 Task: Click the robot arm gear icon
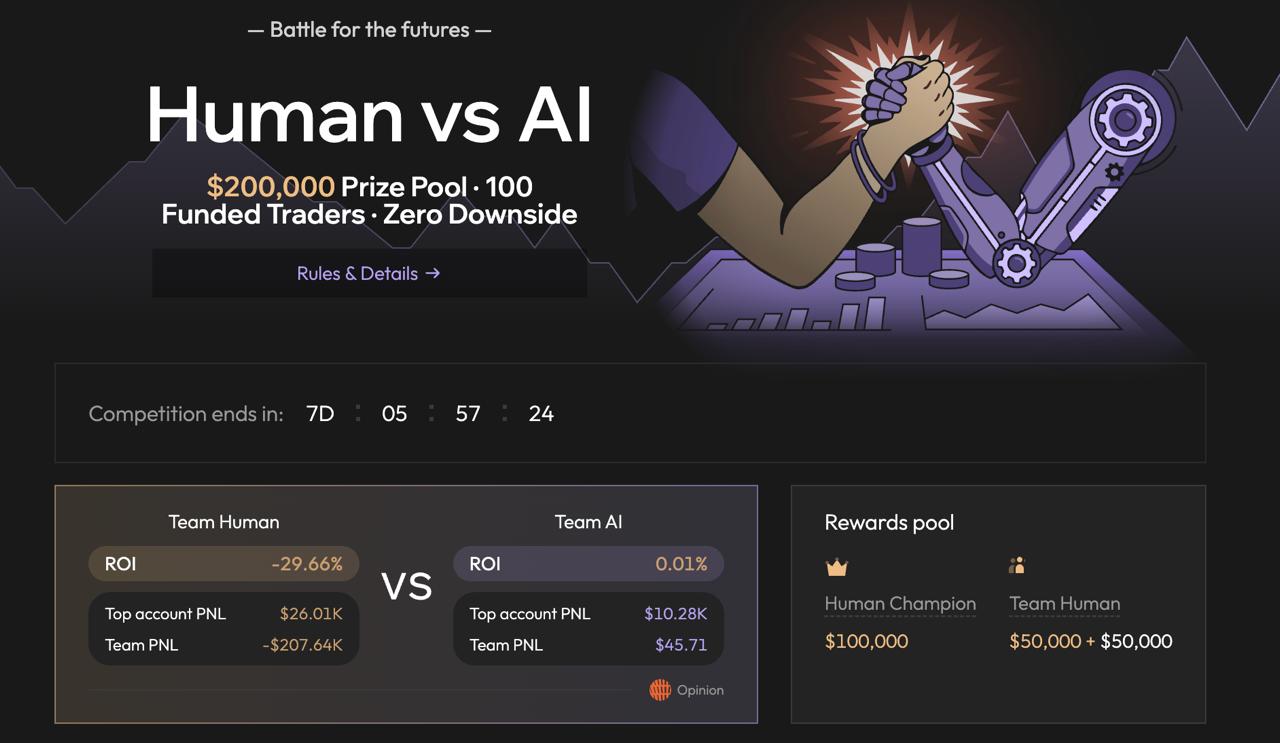[x=1127, y=120]
